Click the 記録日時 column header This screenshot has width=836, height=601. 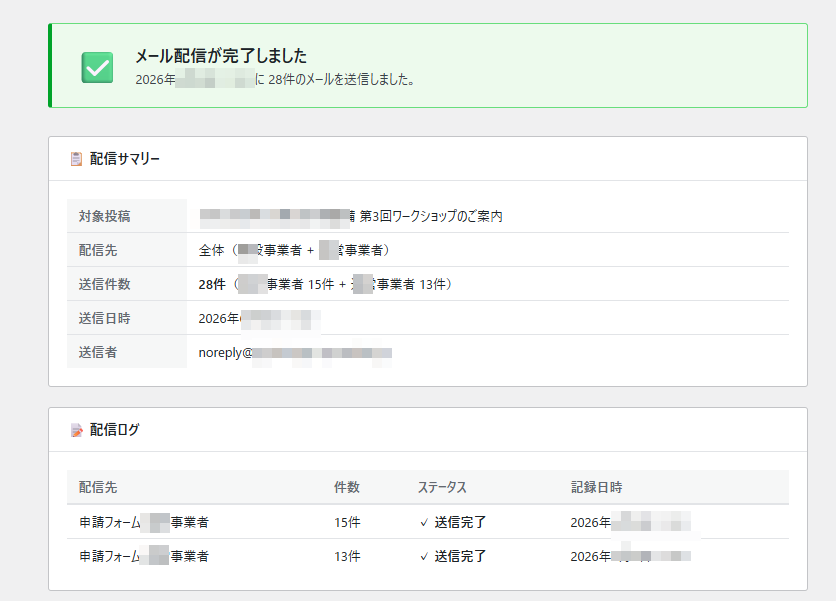597,487
